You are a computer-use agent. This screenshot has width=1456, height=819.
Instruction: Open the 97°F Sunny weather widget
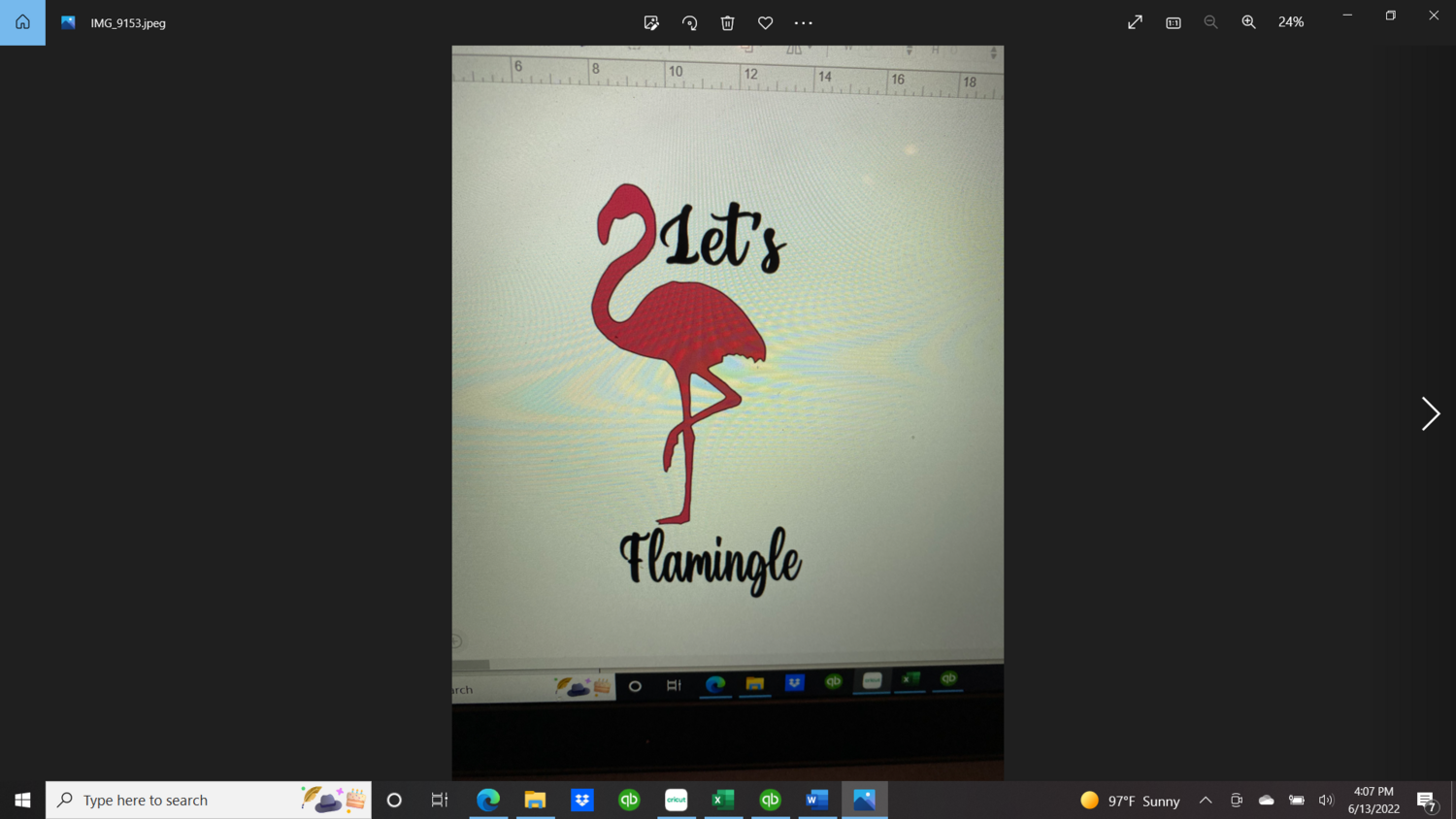1130,801
